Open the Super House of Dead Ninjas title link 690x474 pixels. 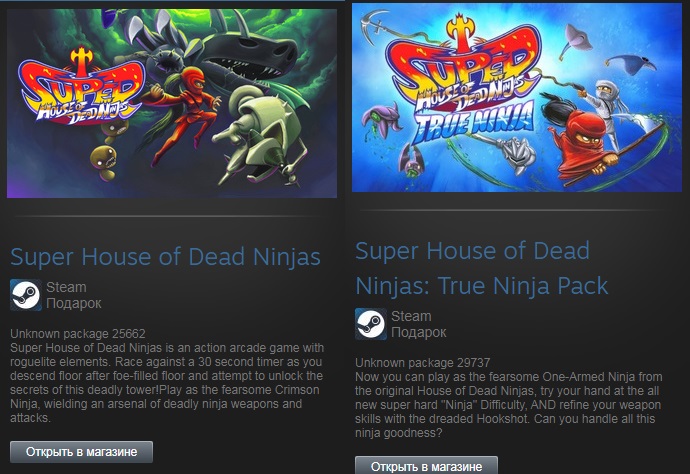tap(165, 257)
